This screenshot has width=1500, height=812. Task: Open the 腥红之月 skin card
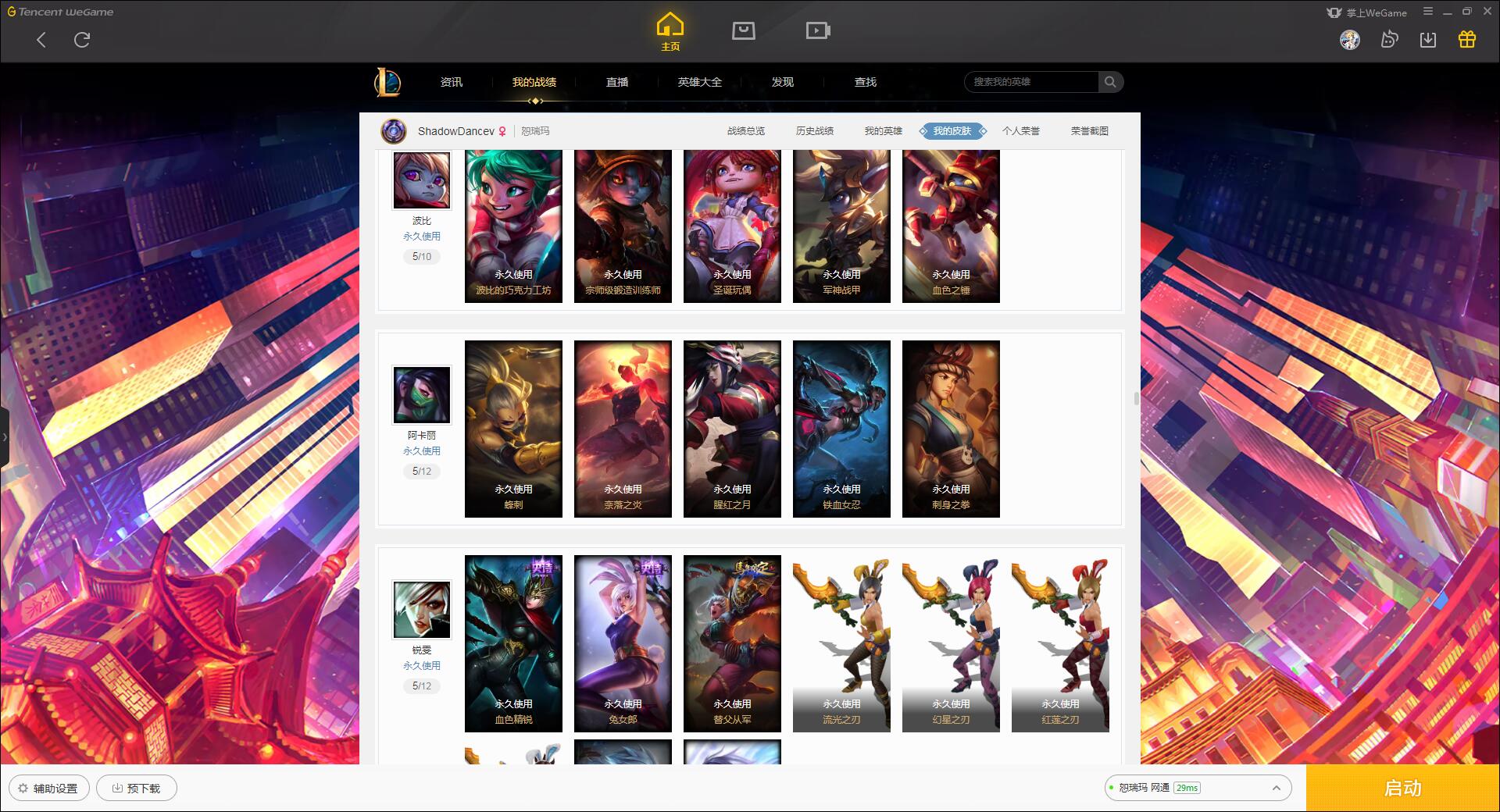[732, 429]
